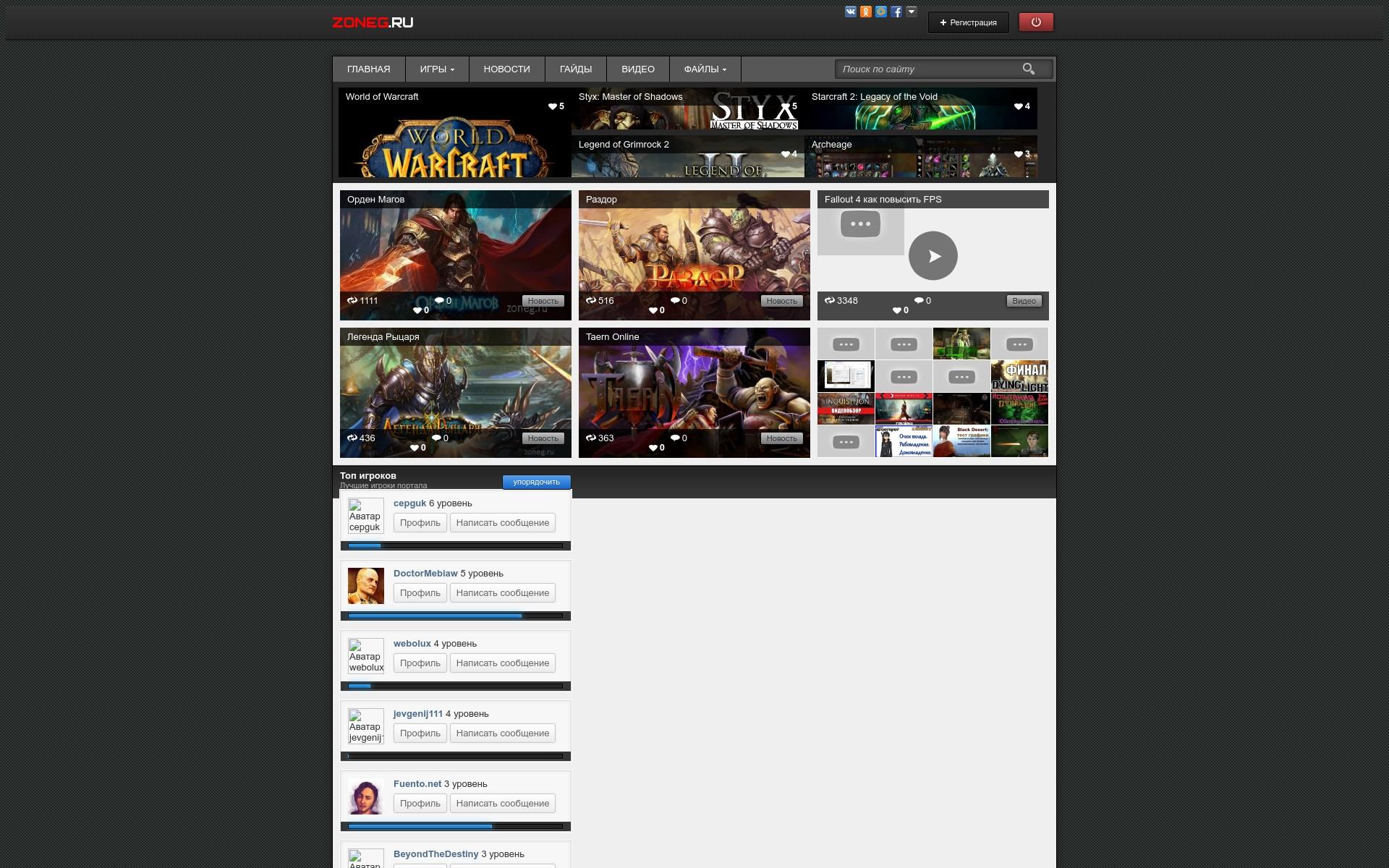This screenshot has height=868, width=1389.
Task: Click the search magnifier icon
Action: (x=1029, y=69)
